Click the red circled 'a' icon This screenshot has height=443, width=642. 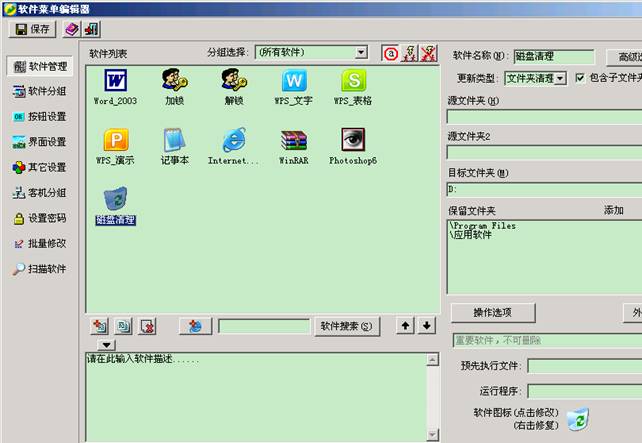tap(391, 53)
